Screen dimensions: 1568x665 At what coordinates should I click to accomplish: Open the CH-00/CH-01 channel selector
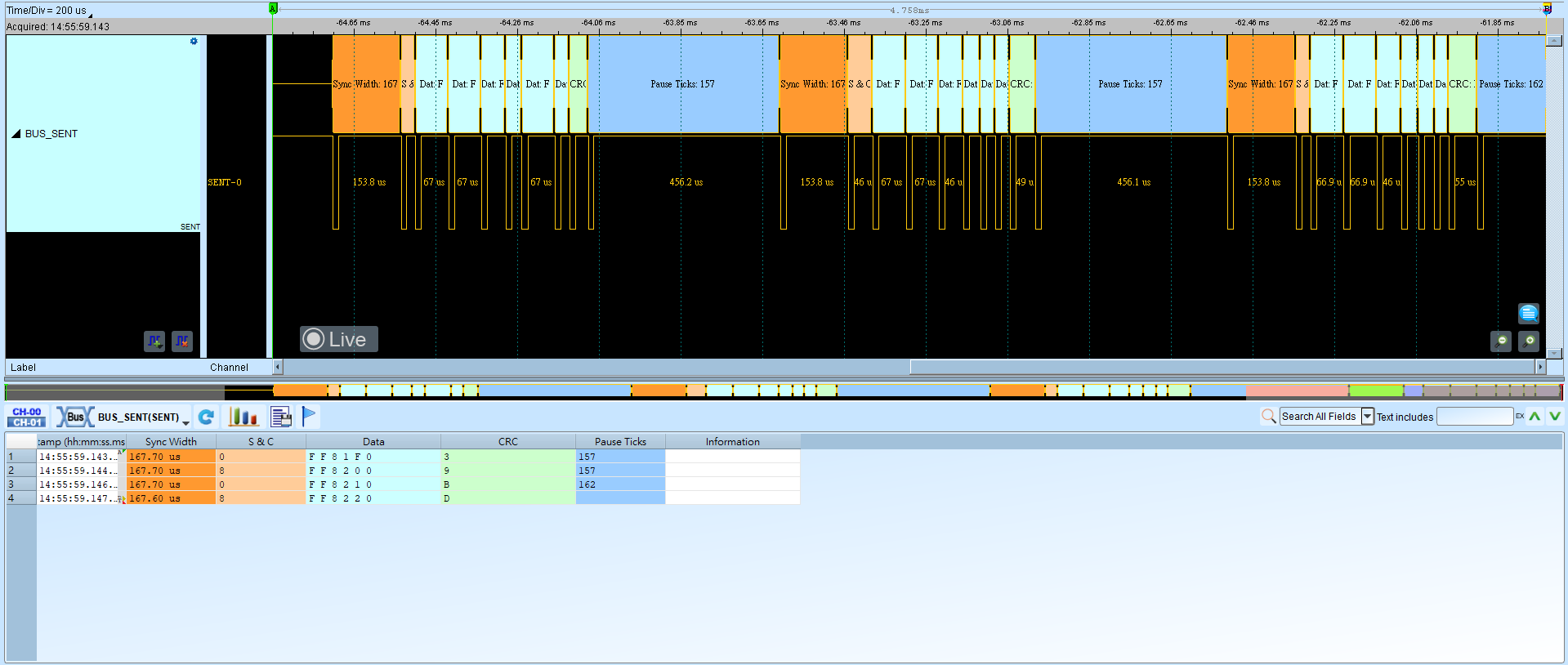pos(26,417)
